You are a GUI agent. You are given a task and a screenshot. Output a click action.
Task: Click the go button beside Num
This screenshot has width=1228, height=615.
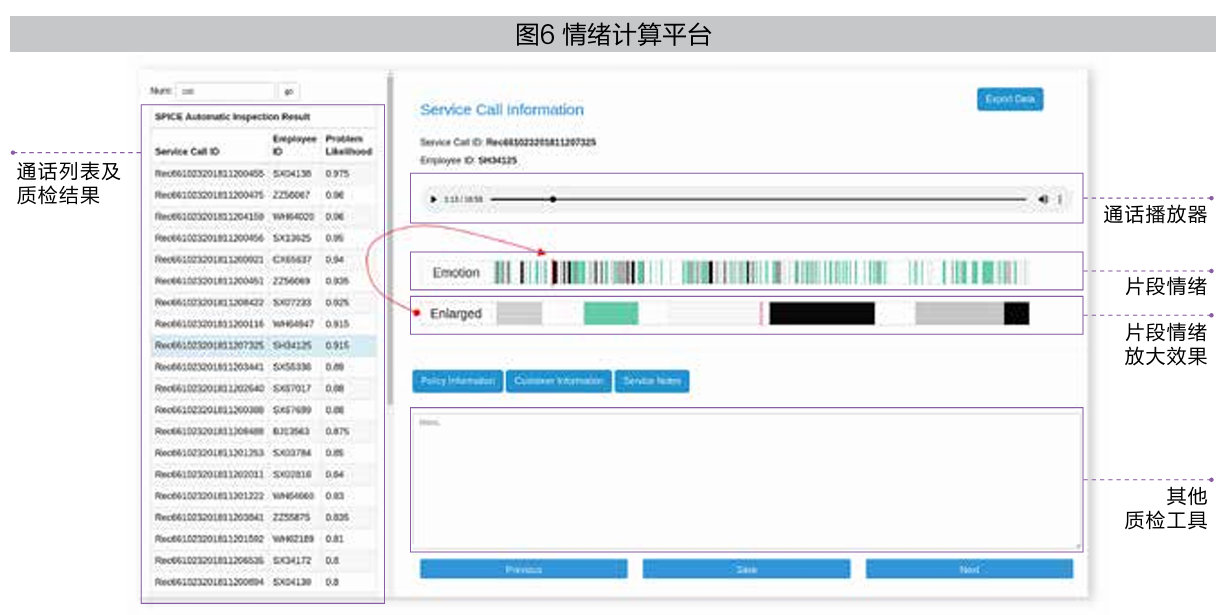coord(288,91)
